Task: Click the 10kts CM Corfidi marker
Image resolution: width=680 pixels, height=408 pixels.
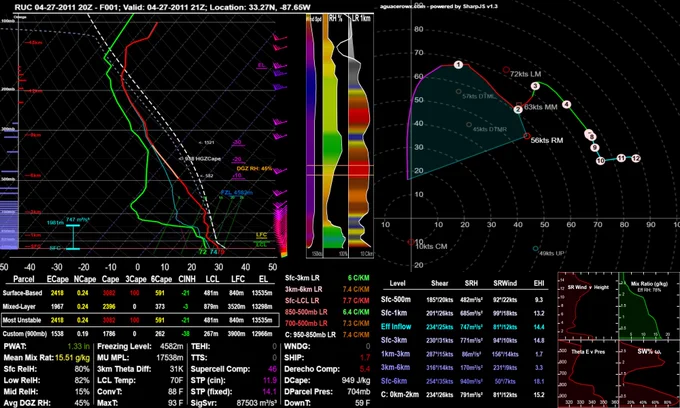Action: coord(411,242)
